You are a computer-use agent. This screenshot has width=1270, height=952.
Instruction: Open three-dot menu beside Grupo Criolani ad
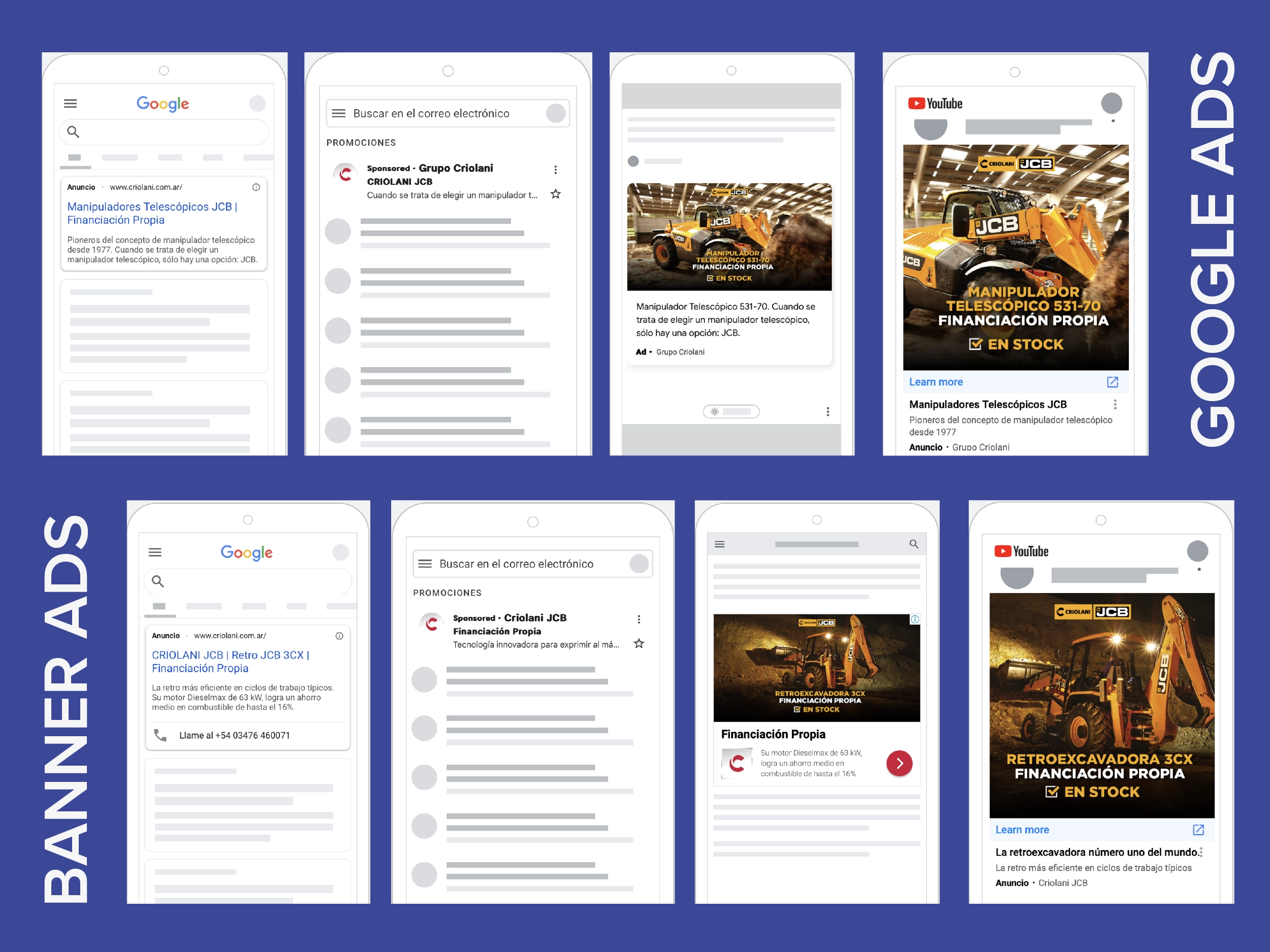555,169
